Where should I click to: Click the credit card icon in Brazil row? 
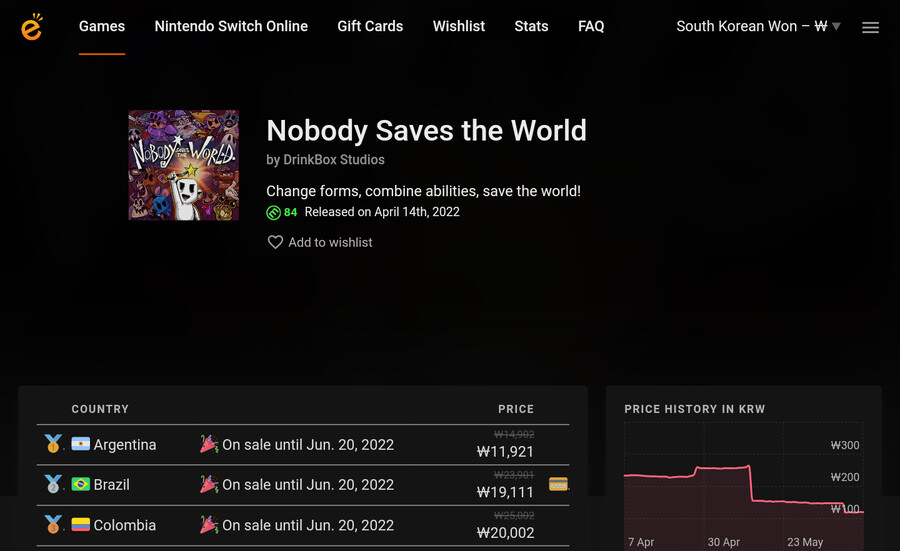(559, 484)
